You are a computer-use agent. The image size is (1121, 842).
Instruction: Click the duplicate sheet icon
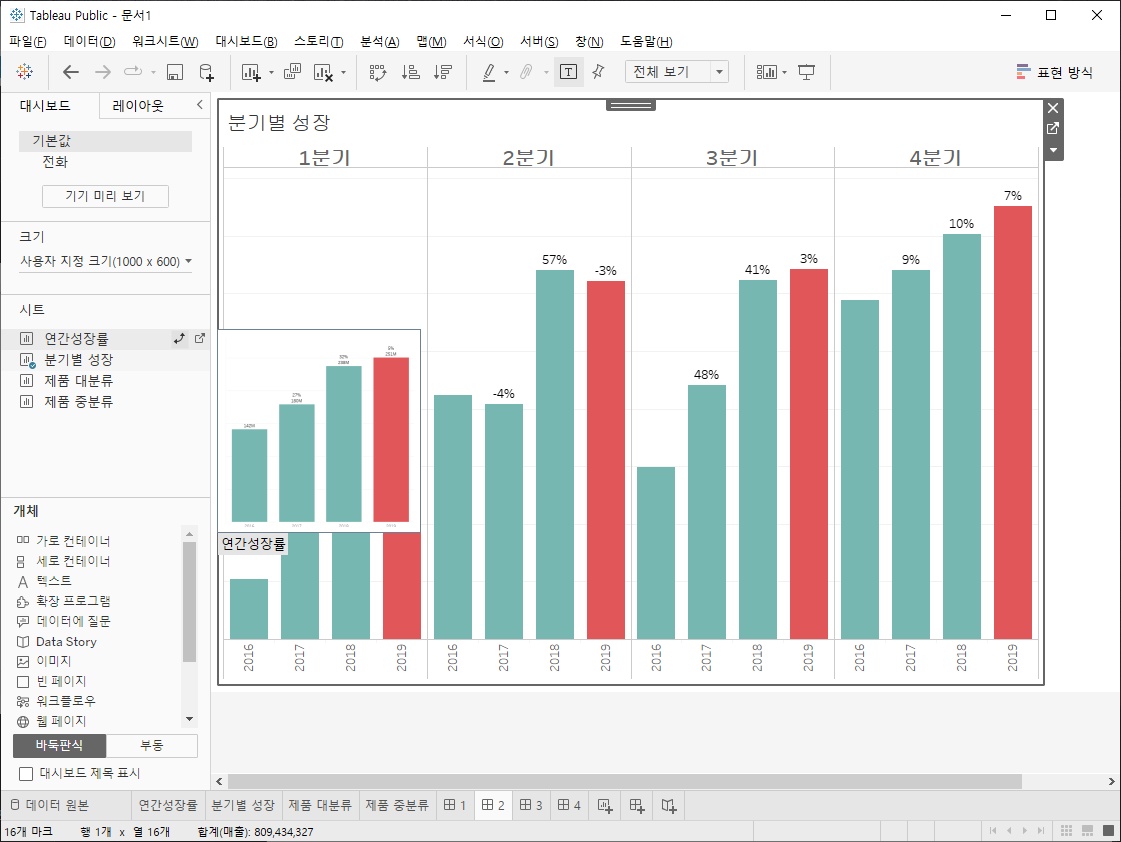(x=292, y=71)
